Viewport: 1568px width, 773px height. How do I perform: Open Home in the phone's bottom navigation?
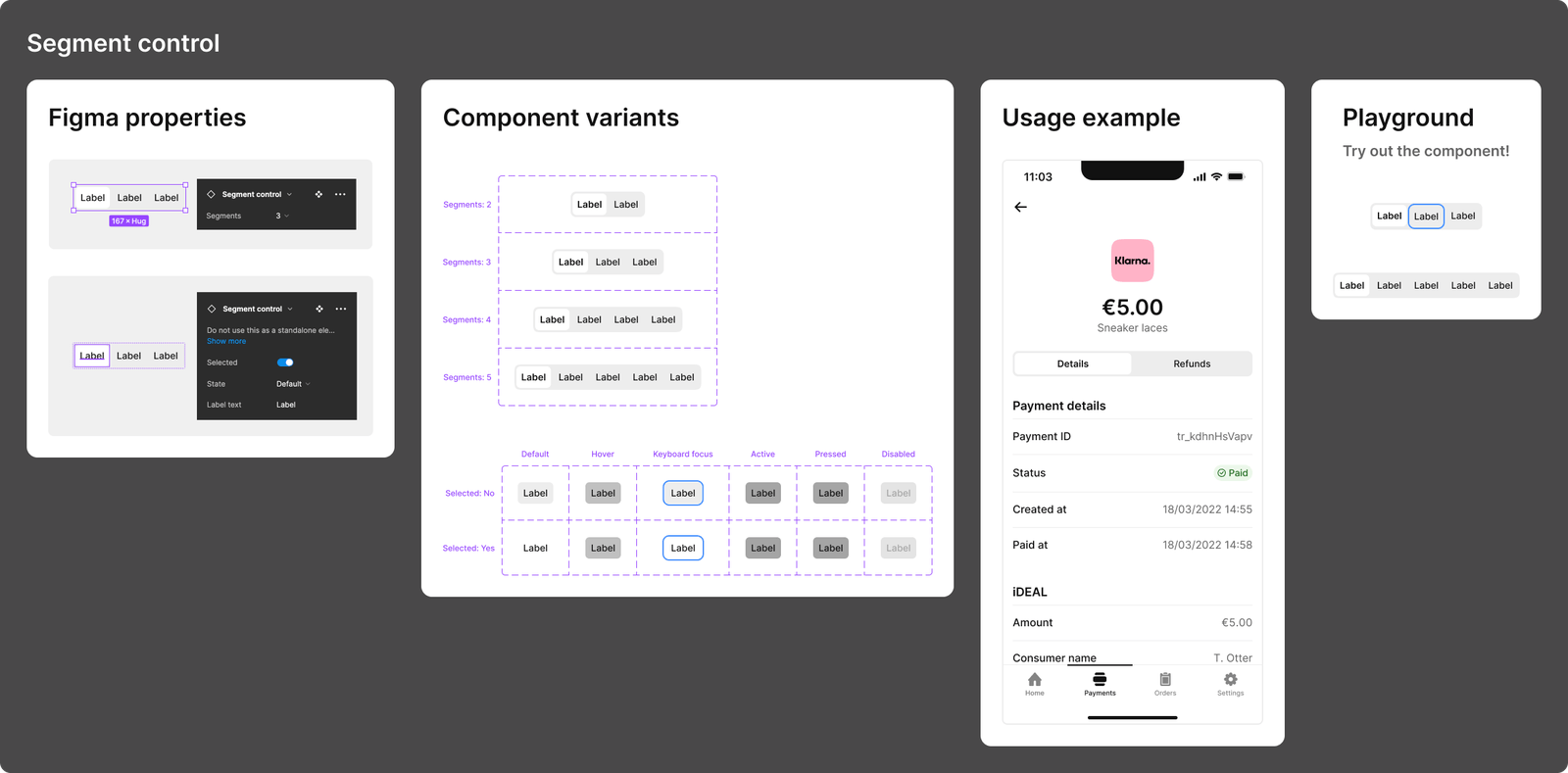coord(1035,684)
